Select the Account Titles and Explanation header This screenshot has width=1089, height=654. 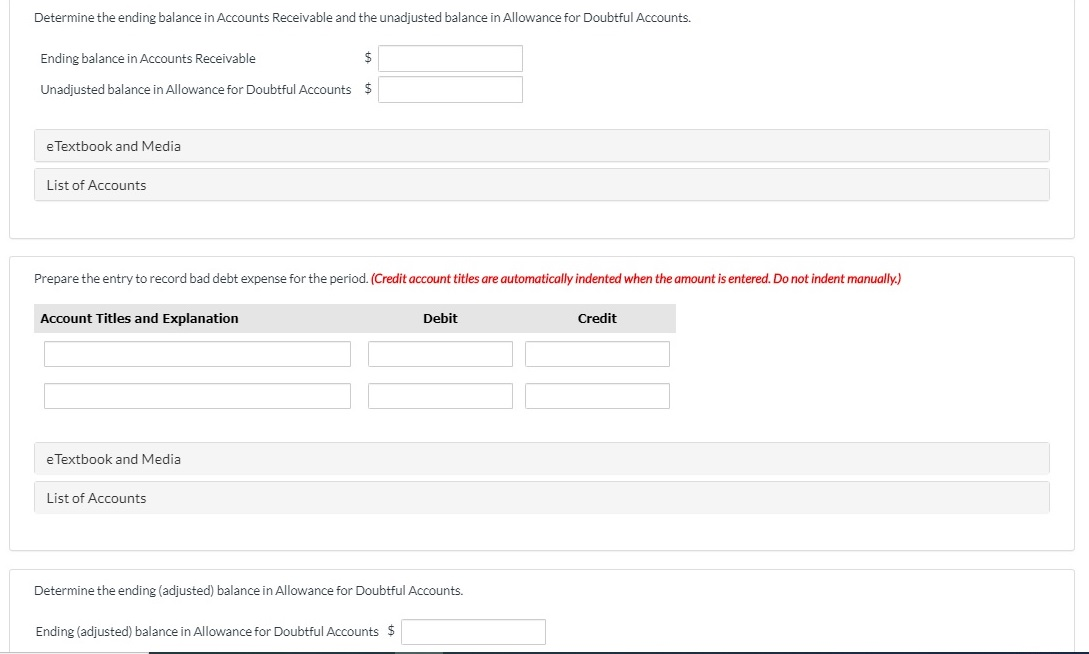point(138,318)
